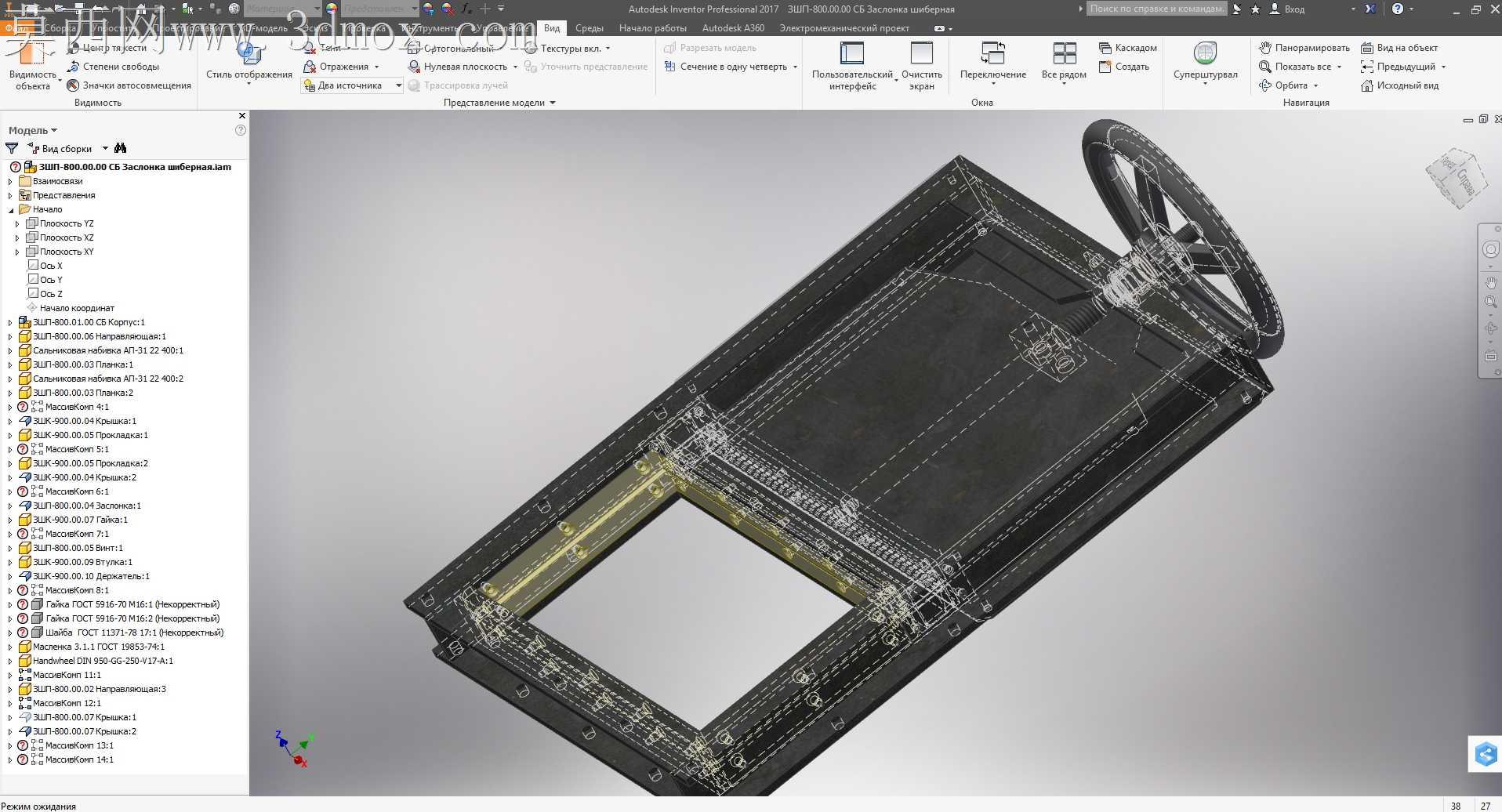Click the Ортогональный projection button
1502x812 pixels.
click(x=450, y=48)
